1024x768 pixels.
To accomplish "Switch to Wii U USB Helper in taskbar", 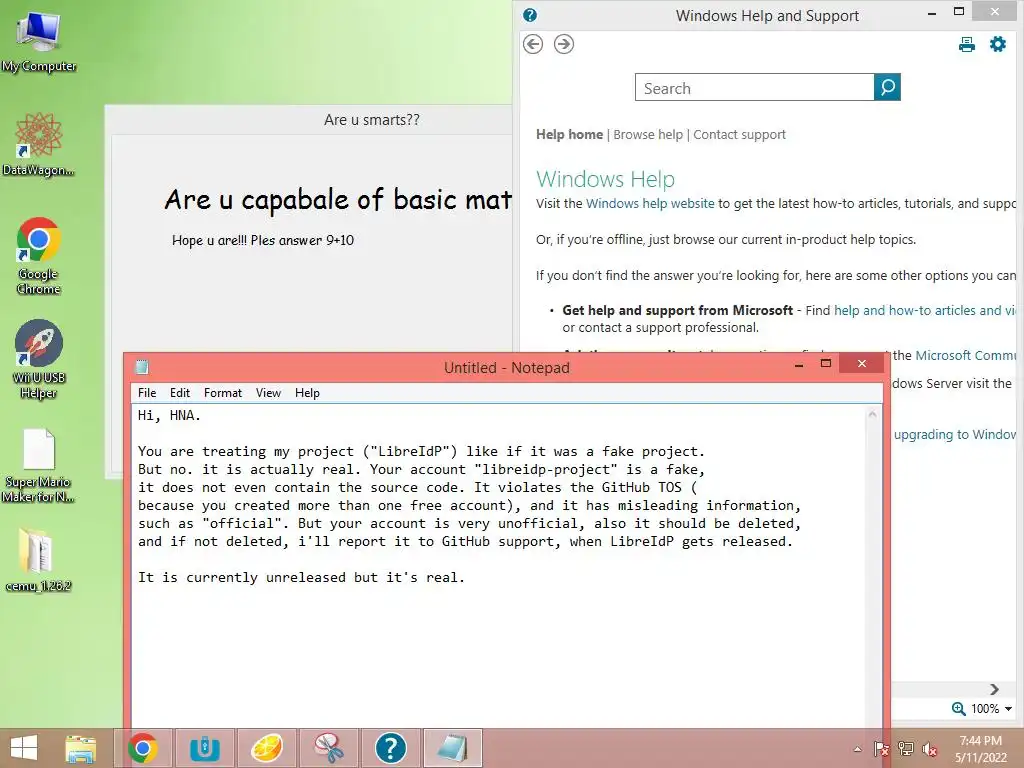I will tap(204, 748).
